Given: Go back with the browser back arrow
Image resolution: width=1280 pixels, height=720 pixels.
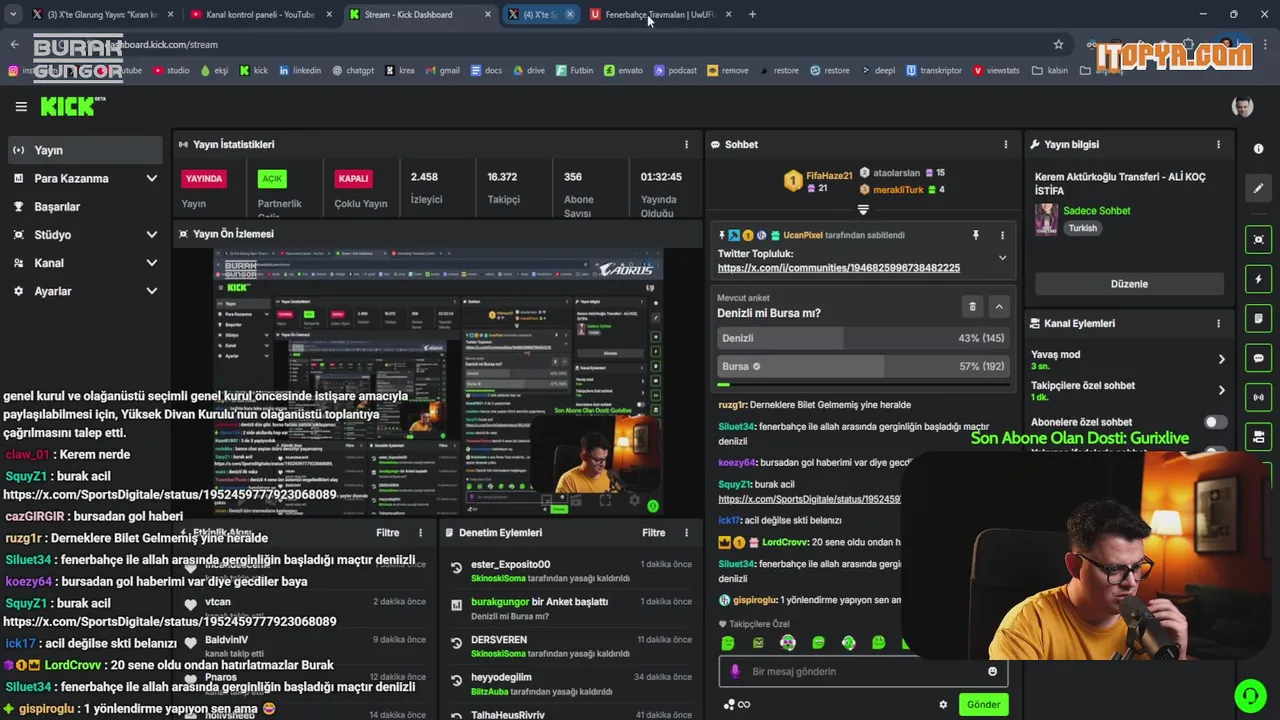Looking at the screenshot, I should [14, 44].
